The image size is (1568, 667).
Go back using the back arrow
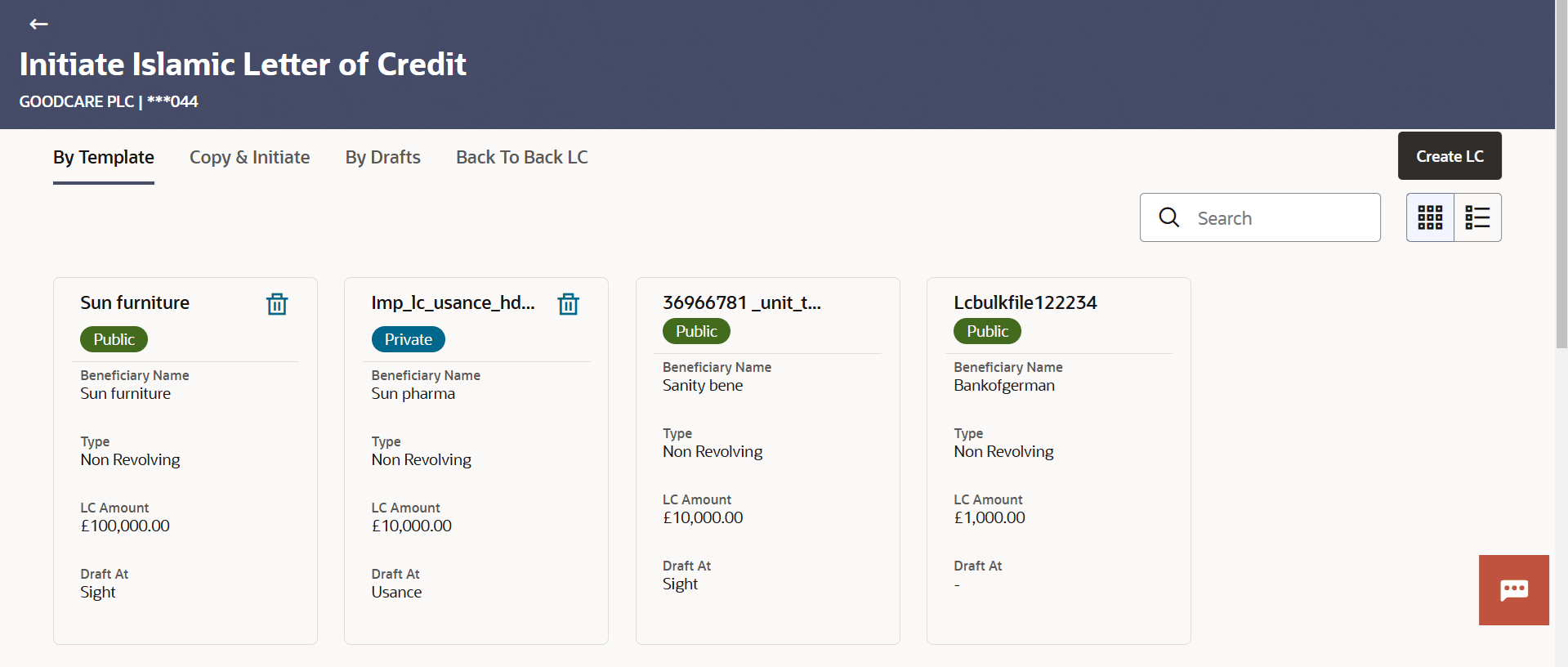38,25
